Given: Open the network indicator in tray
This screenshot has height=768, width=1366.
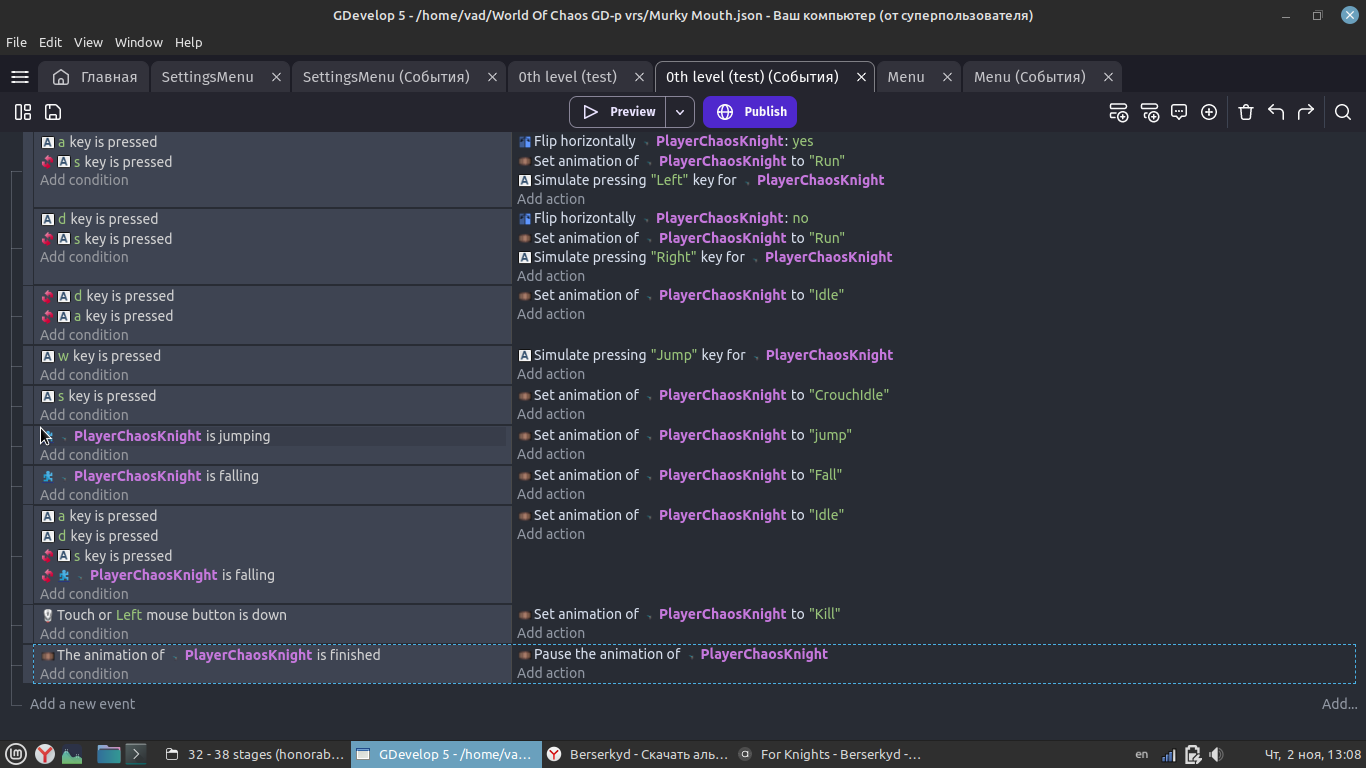Looking at the screenshot, I should 1168,754.
